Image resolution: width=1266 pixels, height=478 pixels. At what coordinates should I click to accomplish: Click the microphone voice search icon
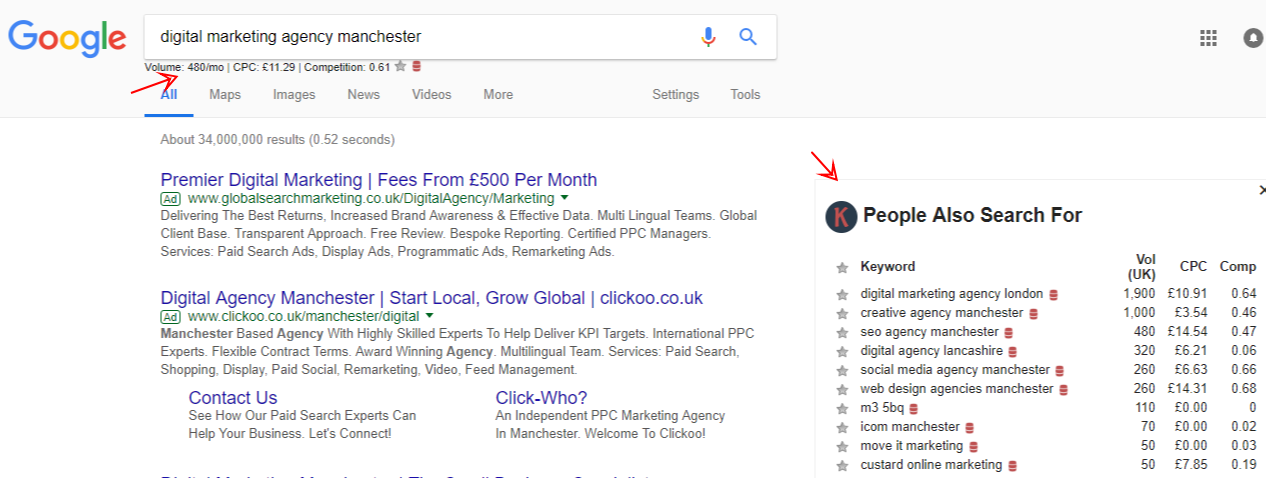pyautogui.click(x=708, y=37)
